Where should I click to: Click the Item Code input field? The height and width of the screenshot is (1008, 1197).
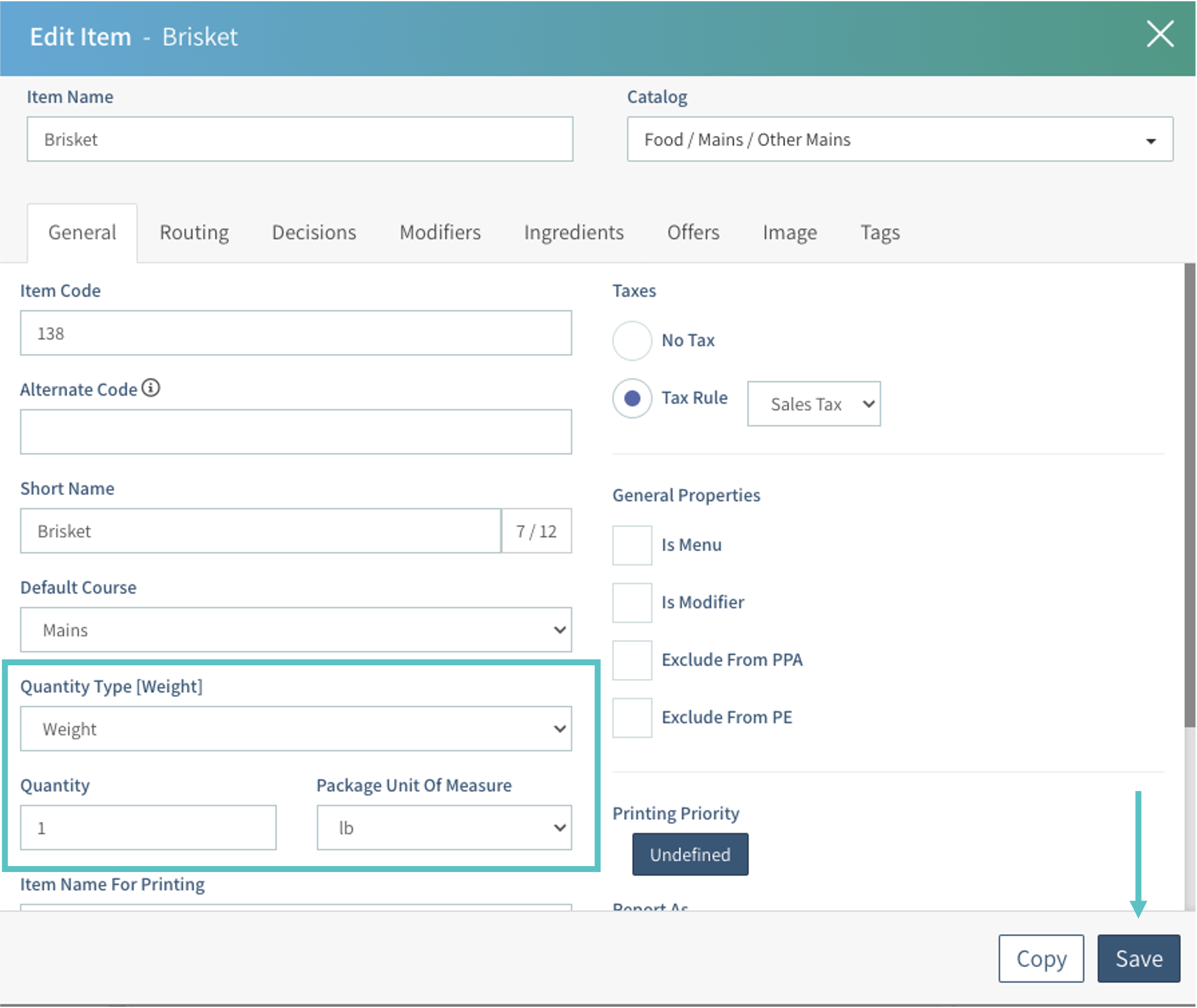[295, 333]
